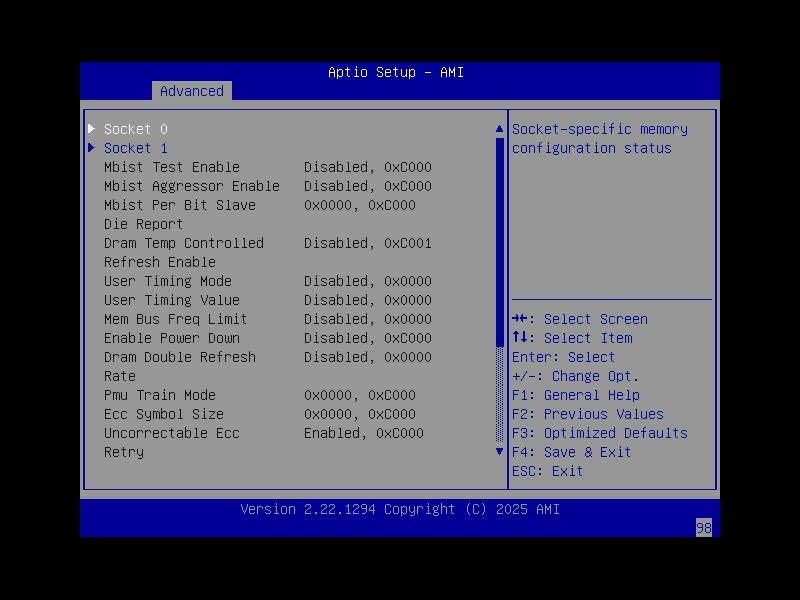Select Dram Temp Controlled Refresh Enable

(x=268, y=253)
